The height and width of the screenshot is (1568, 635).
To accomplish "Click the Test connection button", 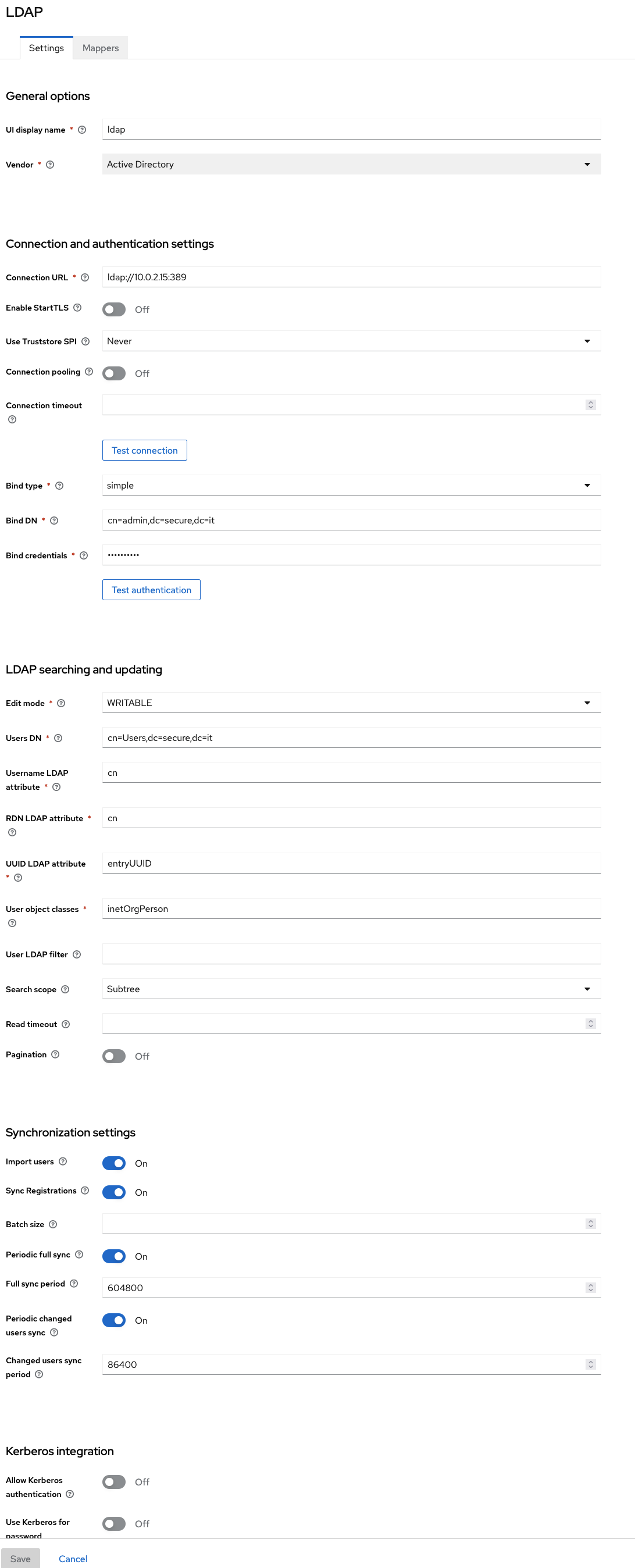I will (x=145, y=450).
